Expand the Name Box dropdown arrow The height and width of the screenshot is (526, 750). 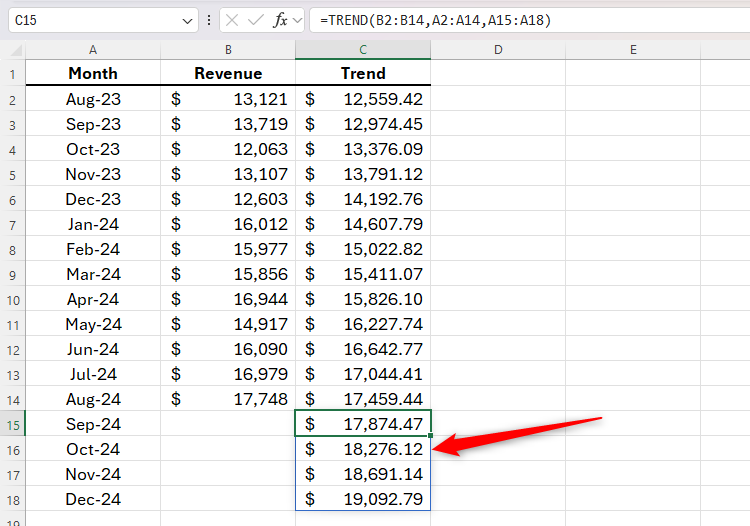[x=187, y=21]
